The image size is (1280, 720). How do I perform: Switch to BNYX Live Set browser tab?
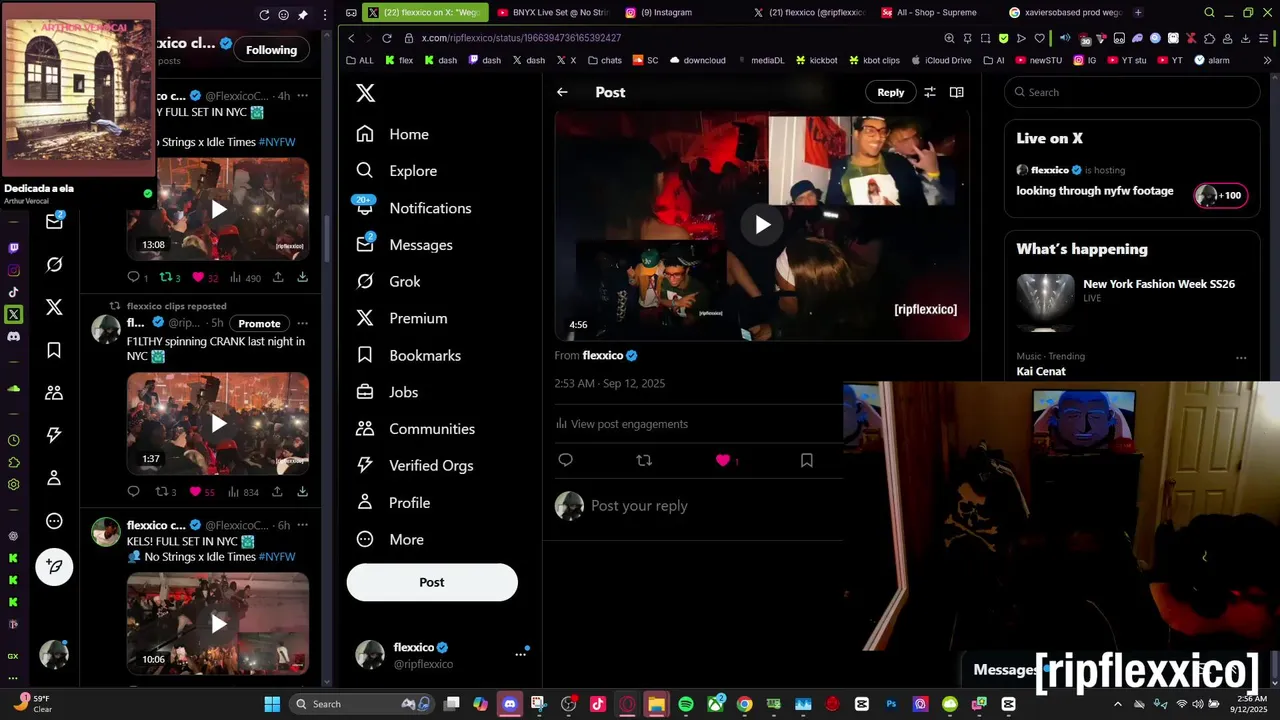[x=552, y=12]
